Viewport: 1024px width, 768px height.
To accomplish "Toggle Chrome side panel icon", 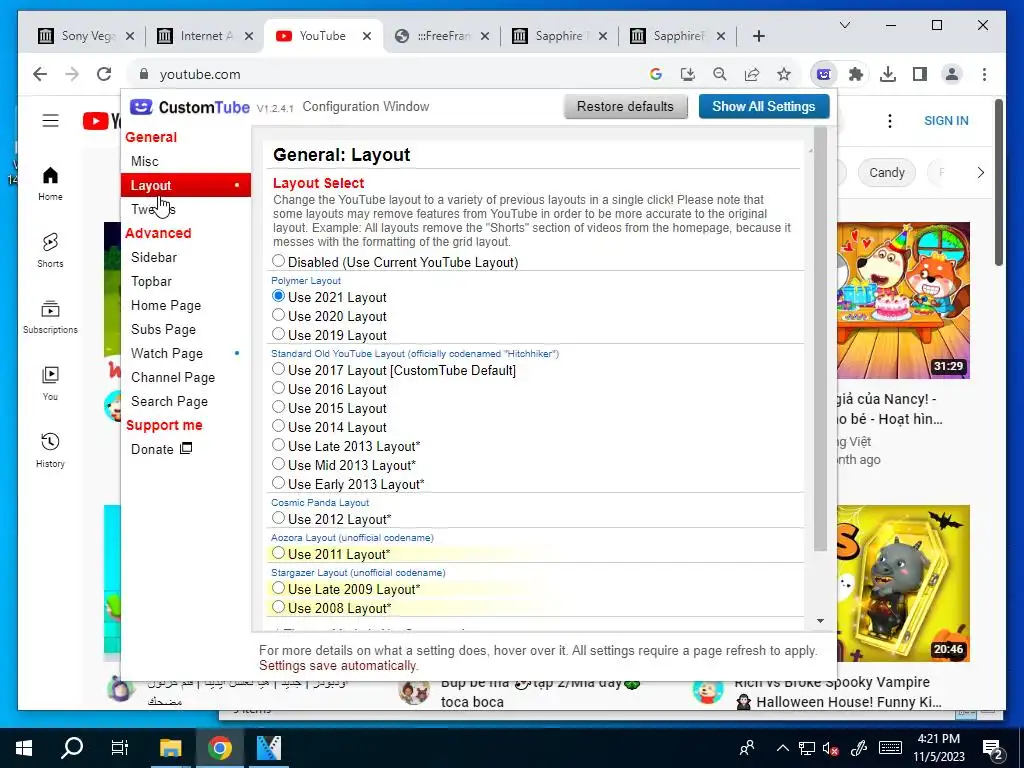I will (920, 74).
